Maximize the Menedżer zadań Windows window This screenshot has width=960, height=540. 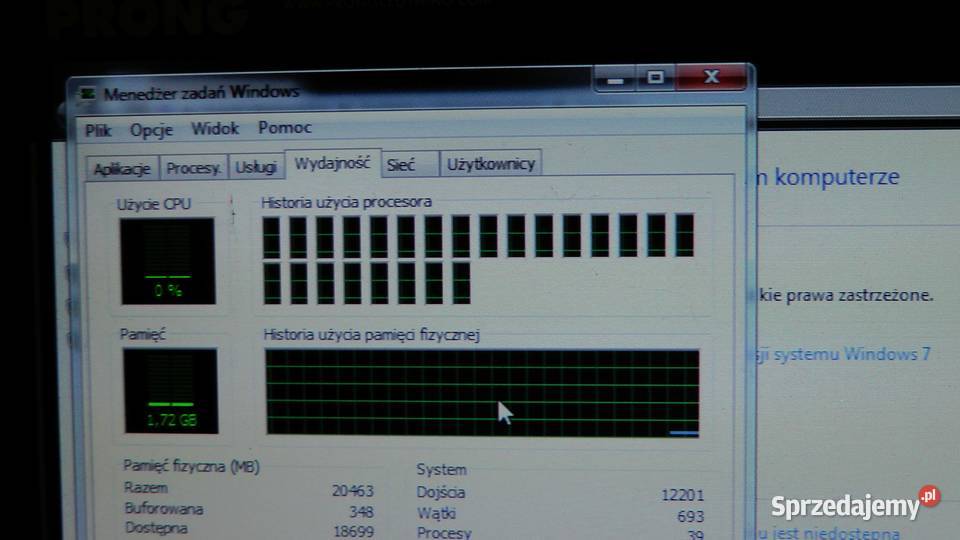pos(655,78)
